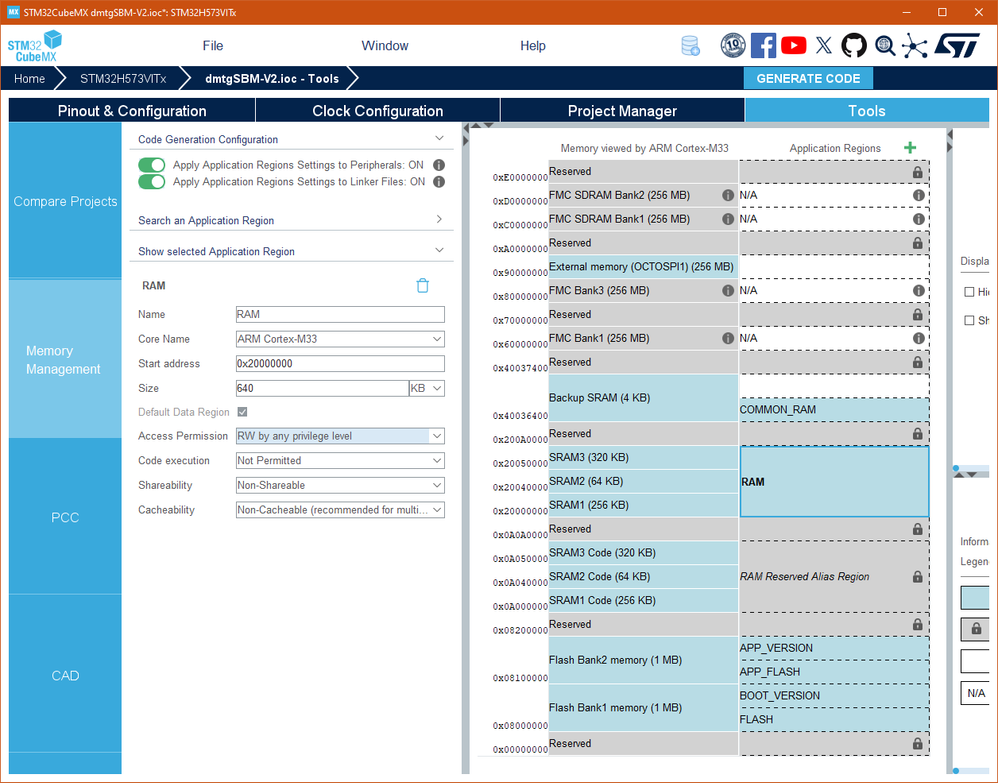This screenshot has height=783, width=998.
Task: Collapse Show selected Application Region section
Action: (x=439, y=251)
